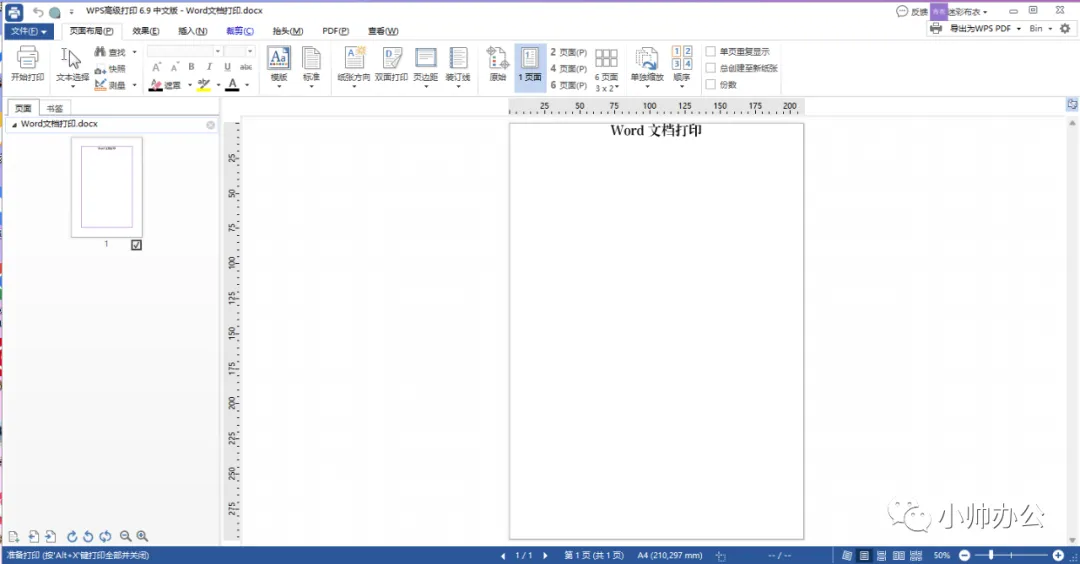This screenshot has width=1080, height=564.
Task: Open the font color dropdown arrow
Action: point(247,85)
